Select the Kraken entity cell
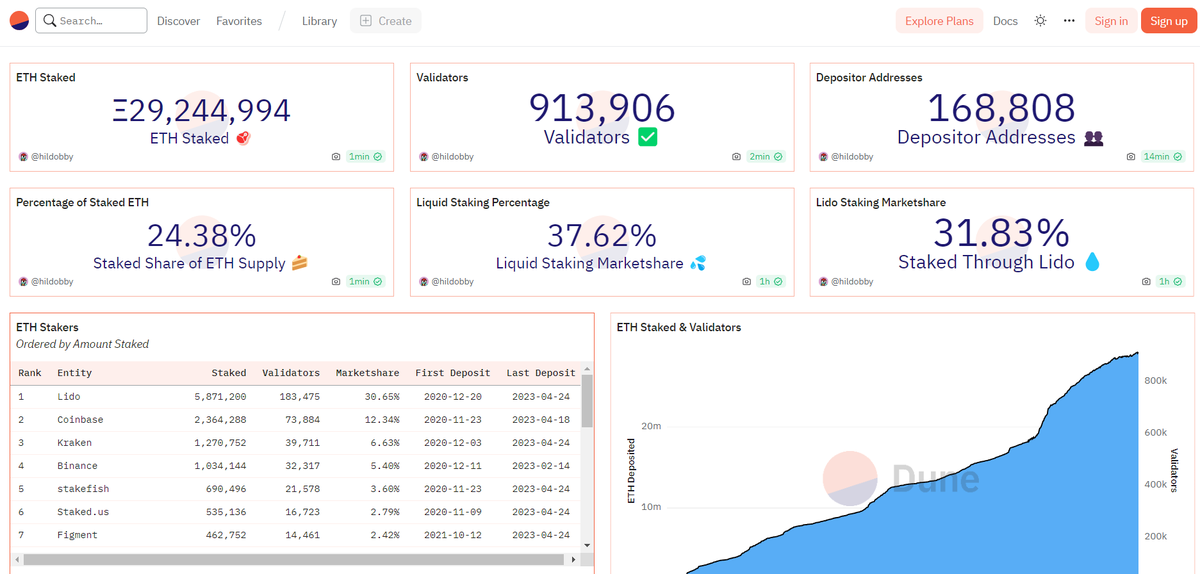 click(75, 443)
